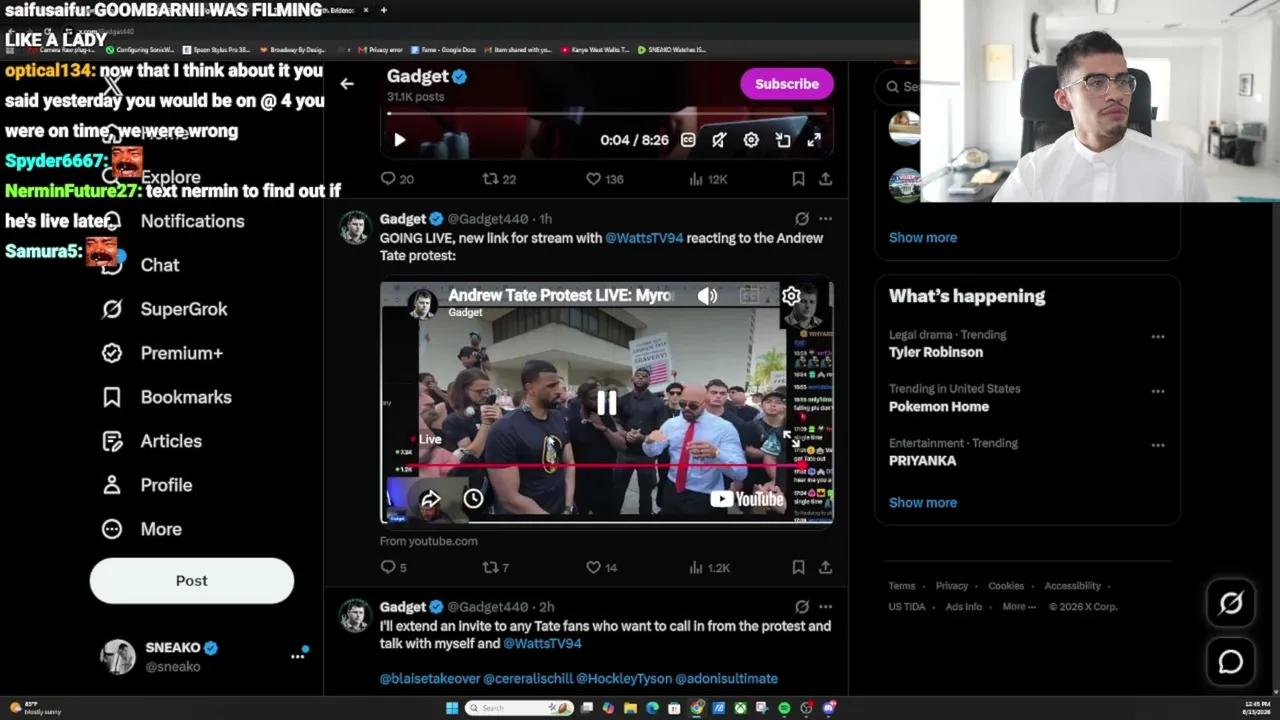Toggle closed captions on the top video

(x=688, y=140)
